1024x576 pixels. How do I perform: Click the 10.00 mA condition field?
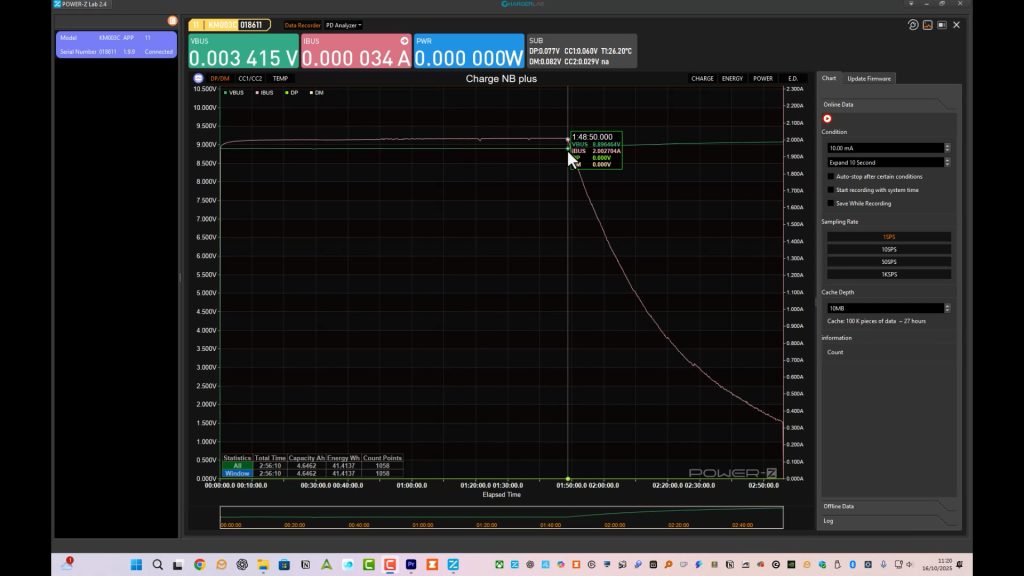point(884,148)
